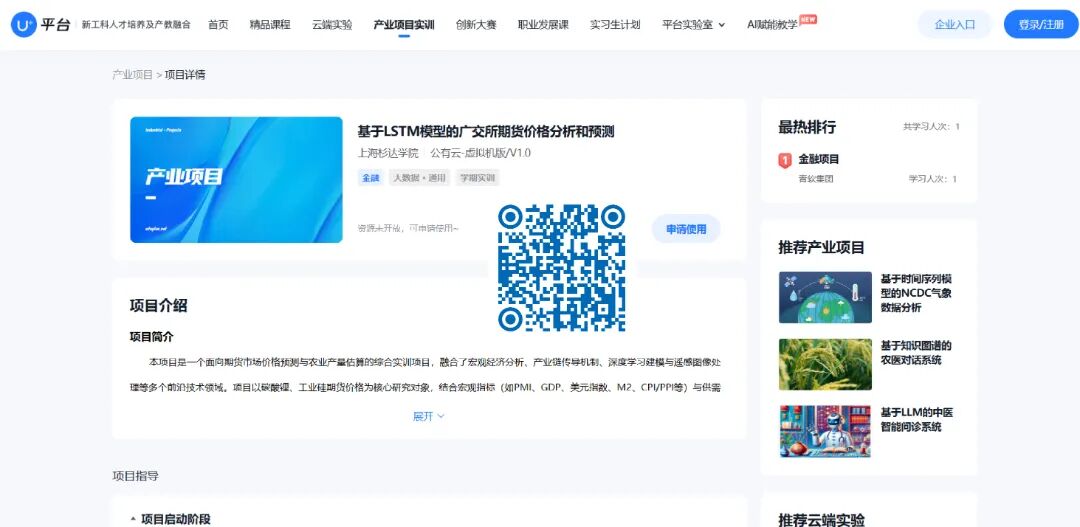
Task: Click the 申请使用 button
Action: coord(686,229)
